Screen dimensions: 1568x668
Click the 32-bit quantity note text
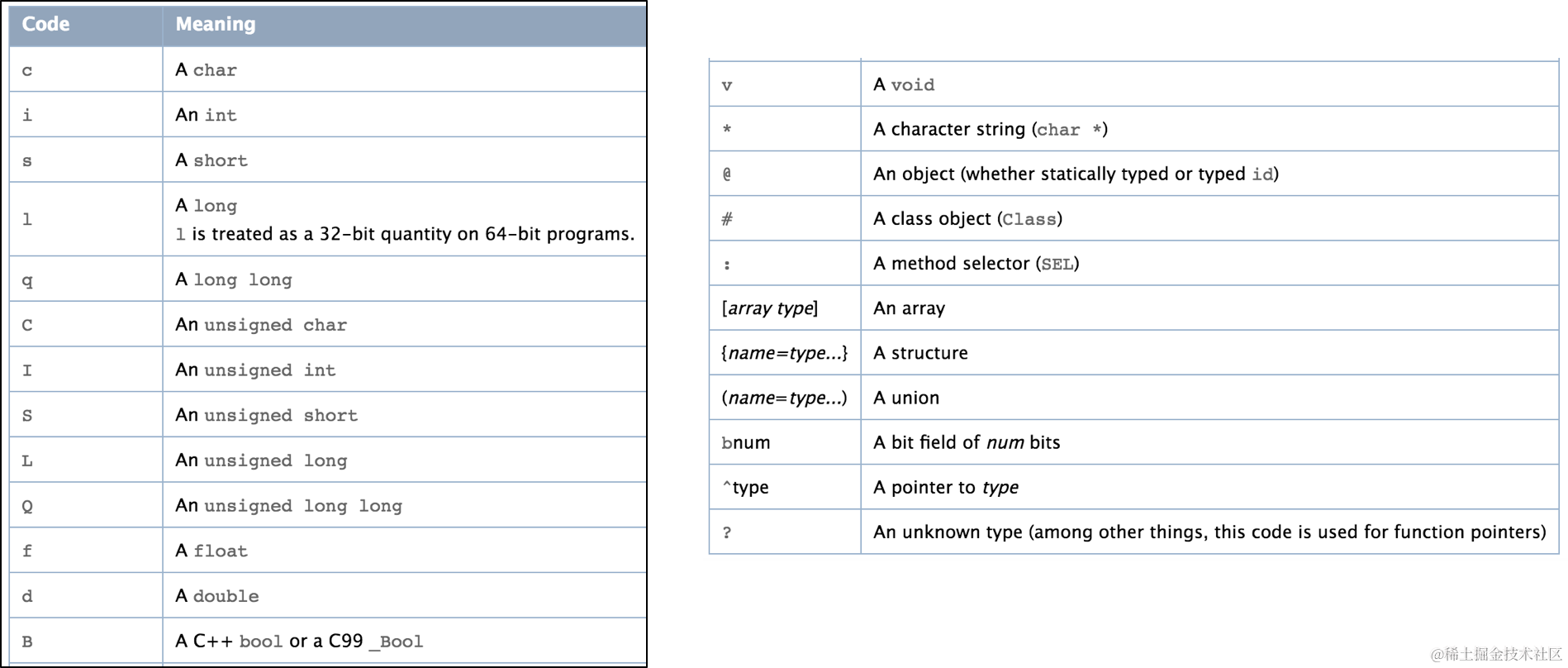(405, 234)
